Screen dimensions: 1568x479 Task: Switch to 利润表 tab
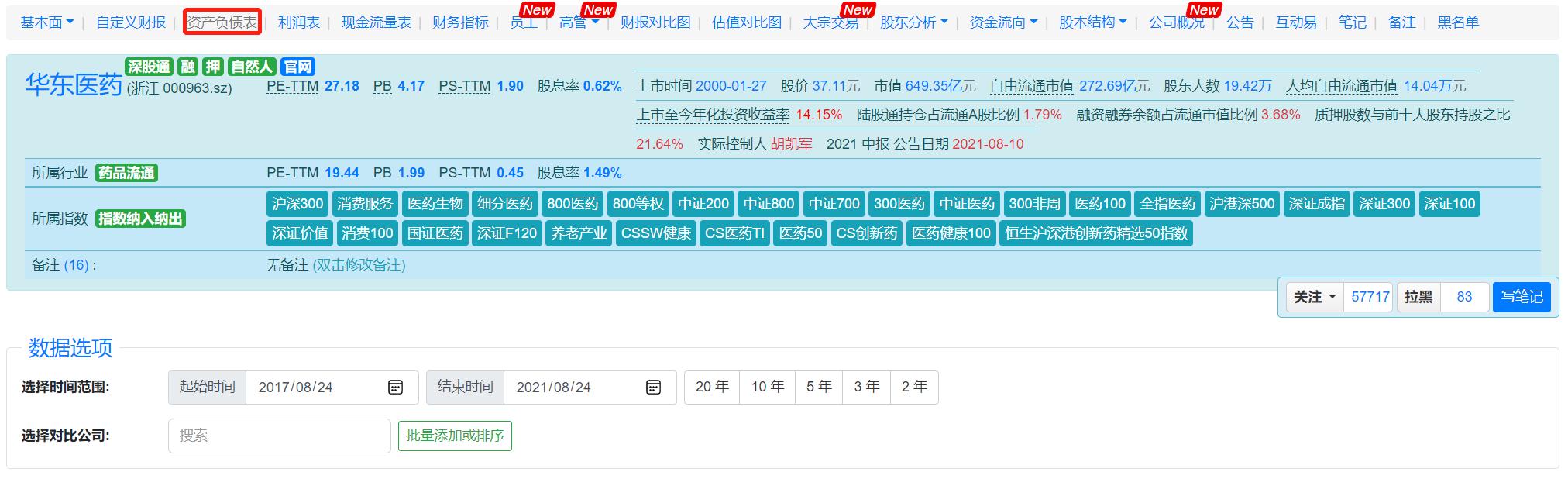coord(298,22)
